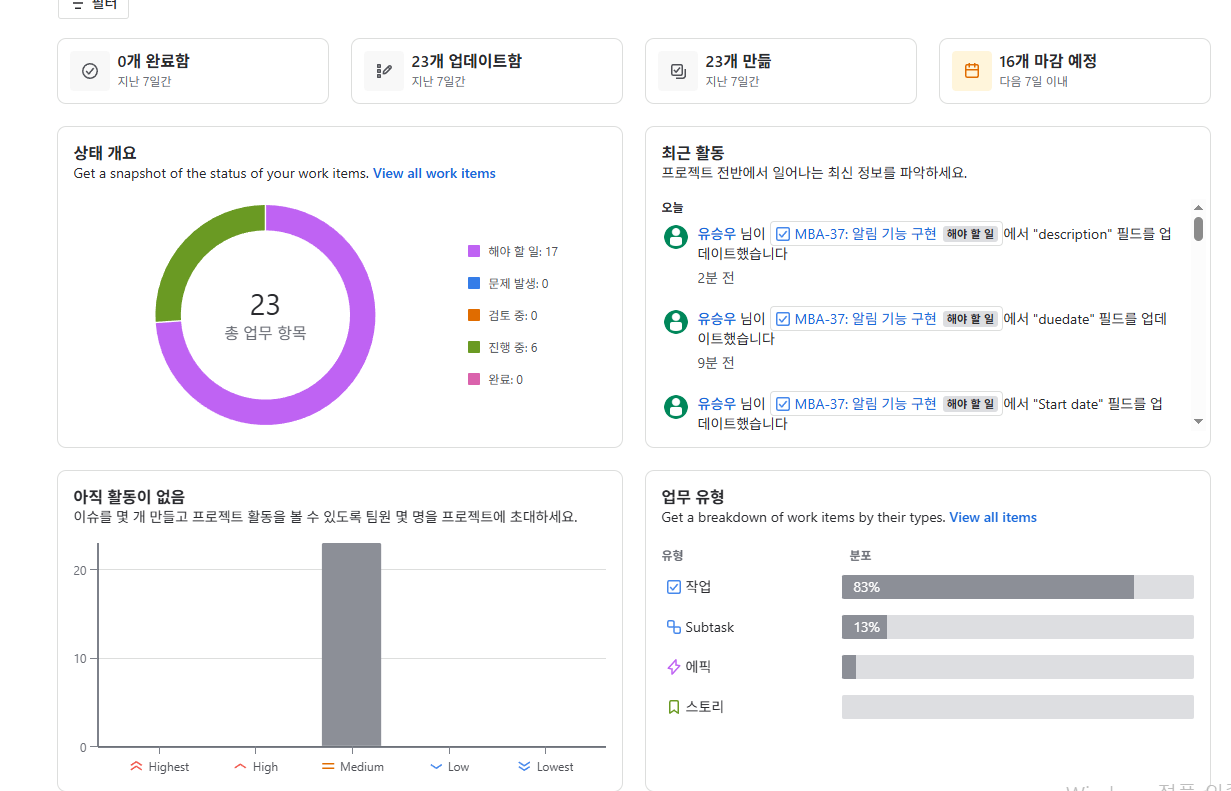Select the Subtask type label

pos(710,627)
